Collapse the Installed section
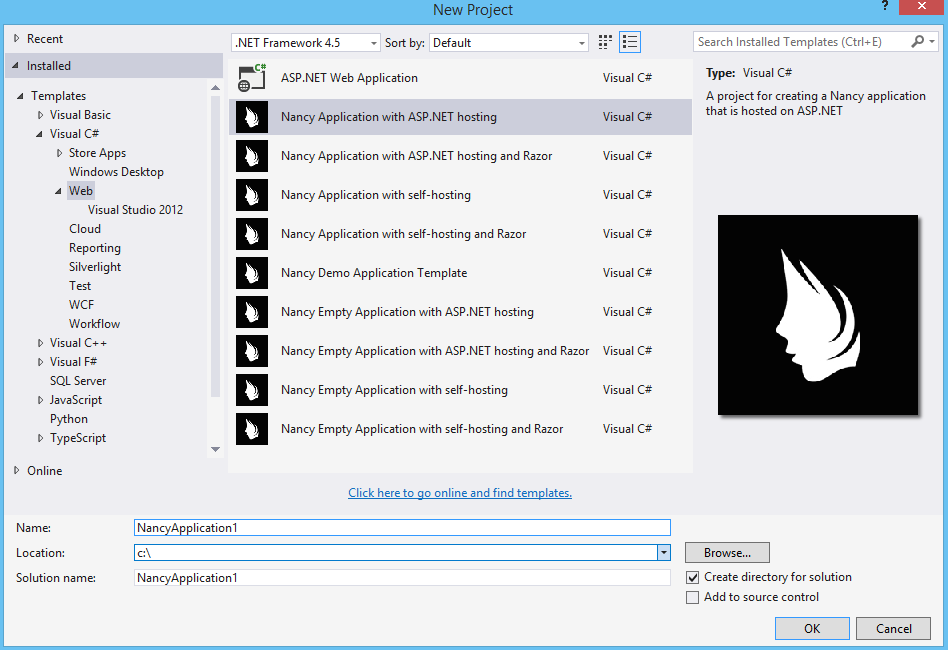Screen dimensions: 948x650 [16, 65]
